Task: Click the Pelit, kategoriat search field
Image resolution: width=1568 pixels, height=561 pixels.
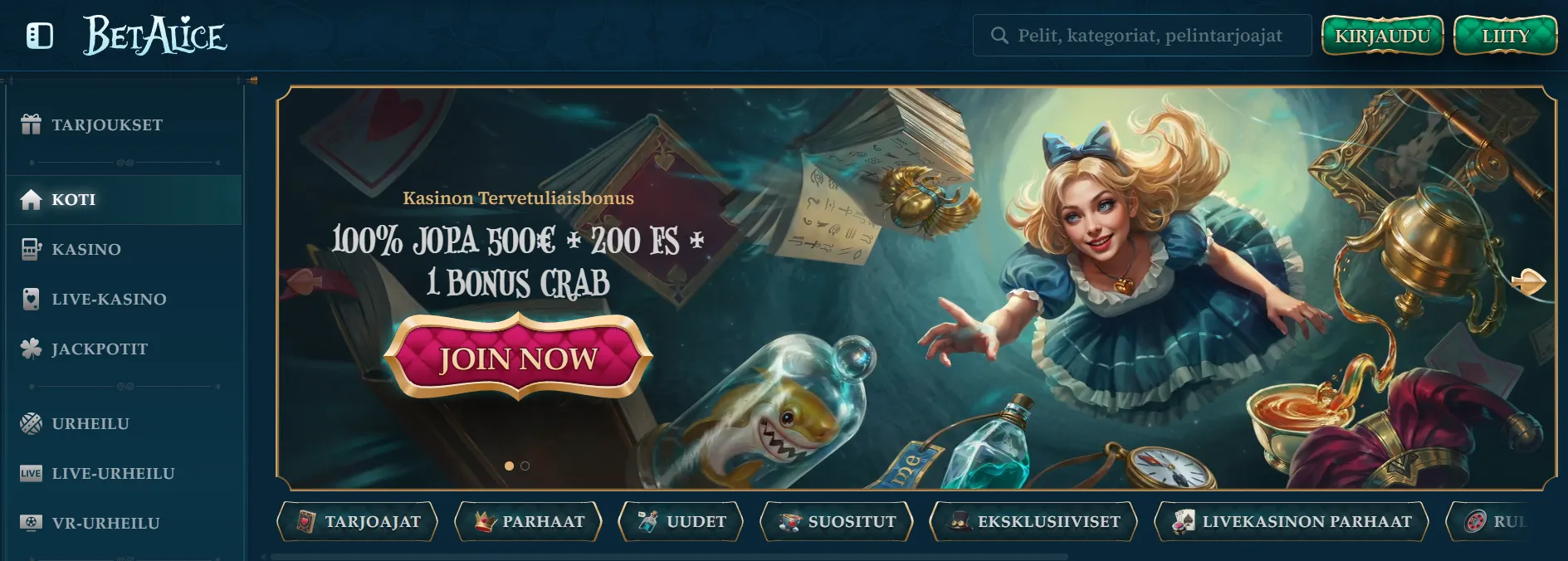Action: [1142, 36]
